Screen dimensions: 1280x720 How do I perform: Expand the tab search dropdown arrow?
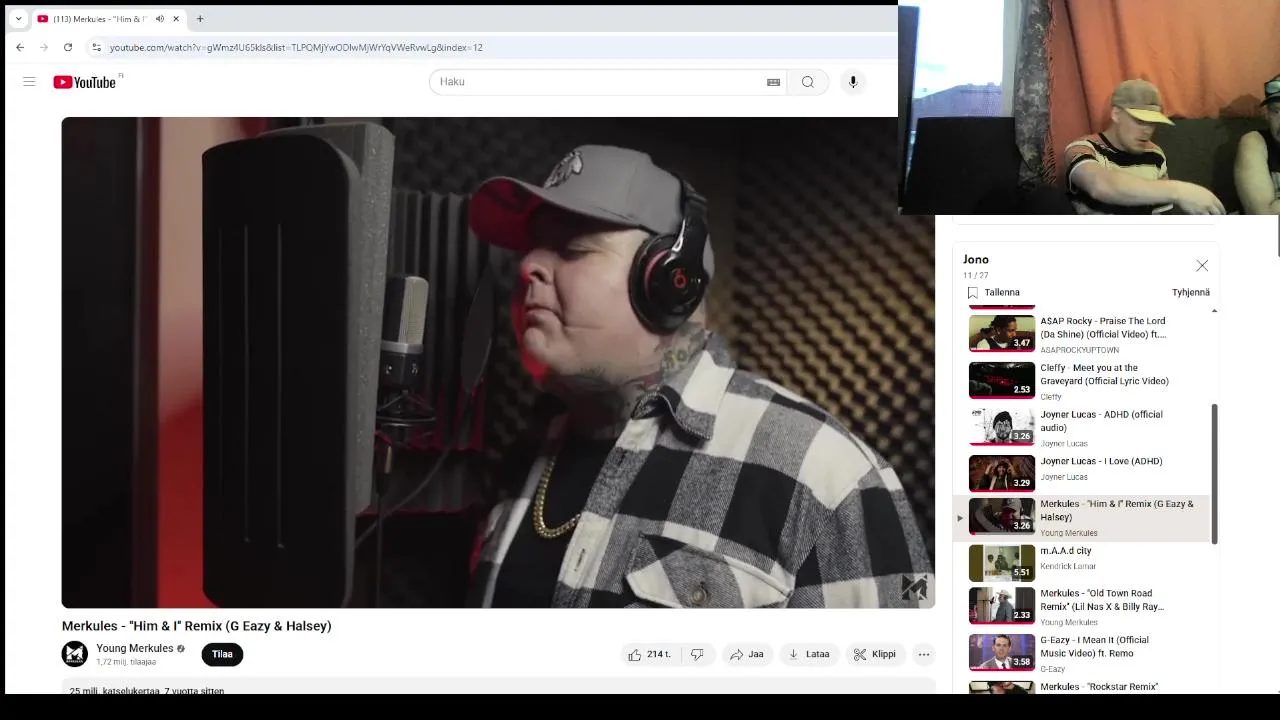click(18, 19)
